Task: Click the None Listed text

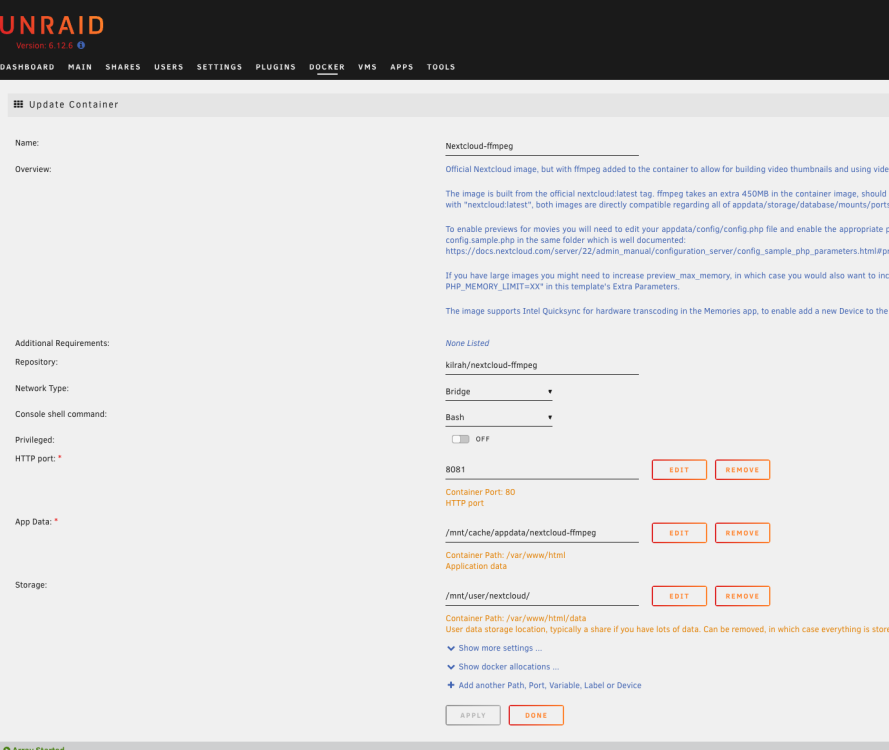Action: pos(467,343)
